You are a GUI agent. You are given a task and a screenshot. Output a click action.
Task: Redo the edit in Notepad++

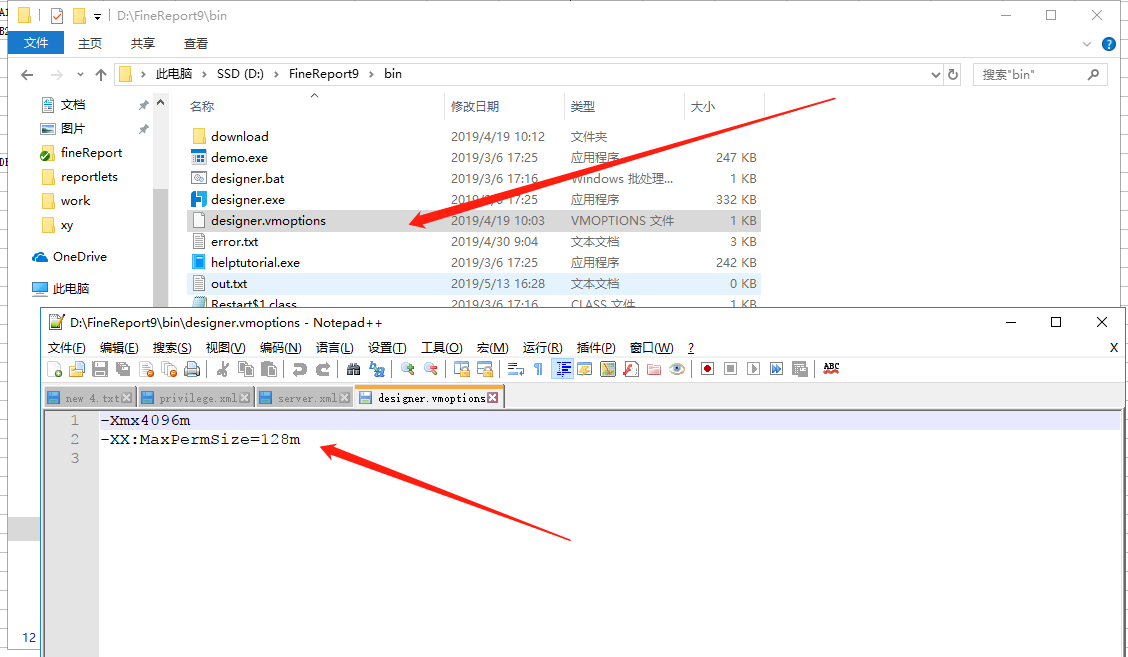[x=323, y=369]
